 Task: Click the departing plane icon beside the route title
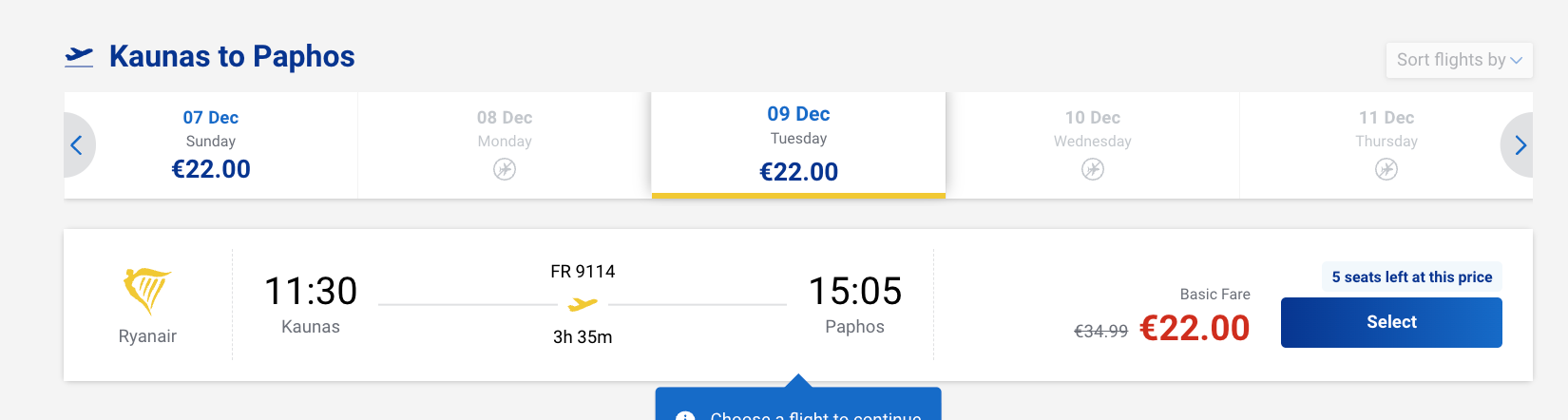(x=79, y=57)
